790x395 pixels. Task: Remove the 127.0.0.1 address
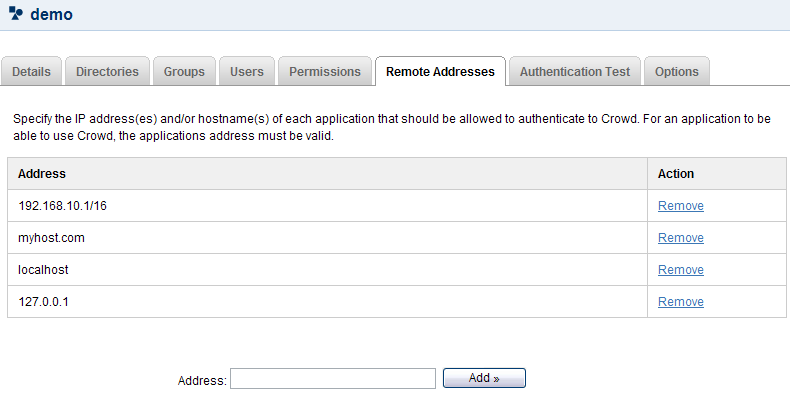pyautogui.click(x=681, y=302)
